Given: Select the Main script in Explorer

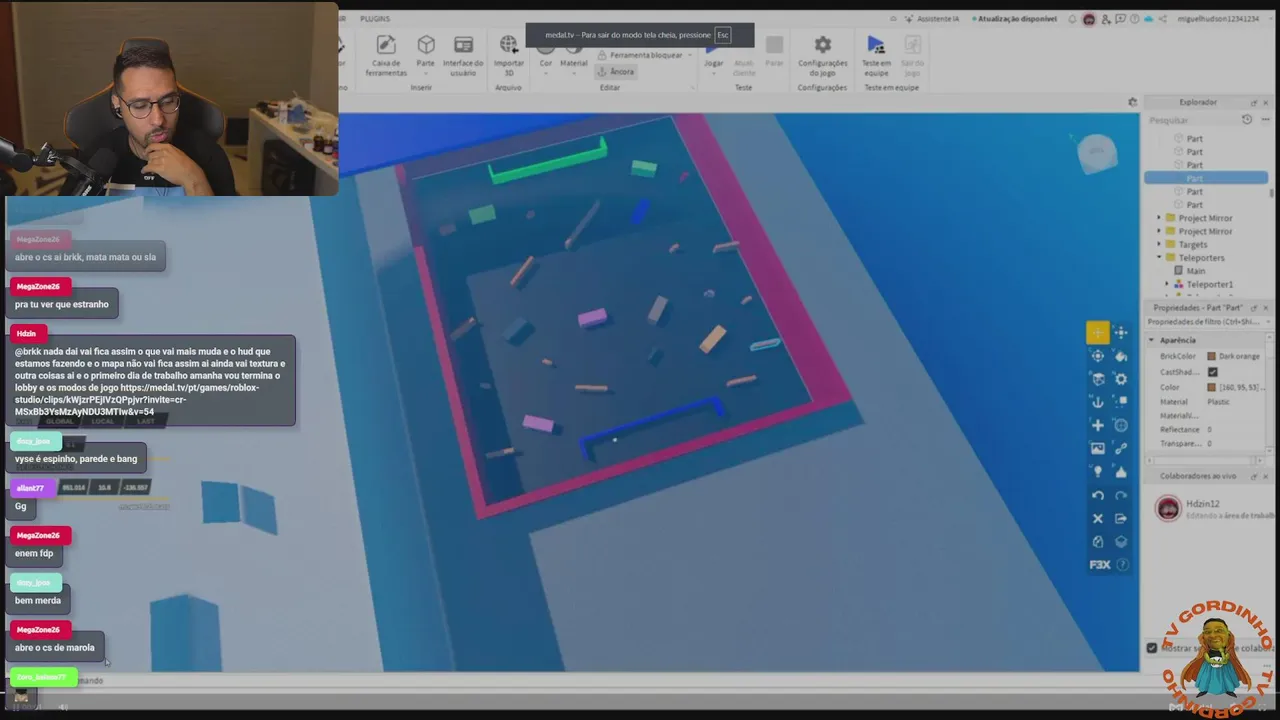Looking at the screenshot, I should click(1195, 271).
